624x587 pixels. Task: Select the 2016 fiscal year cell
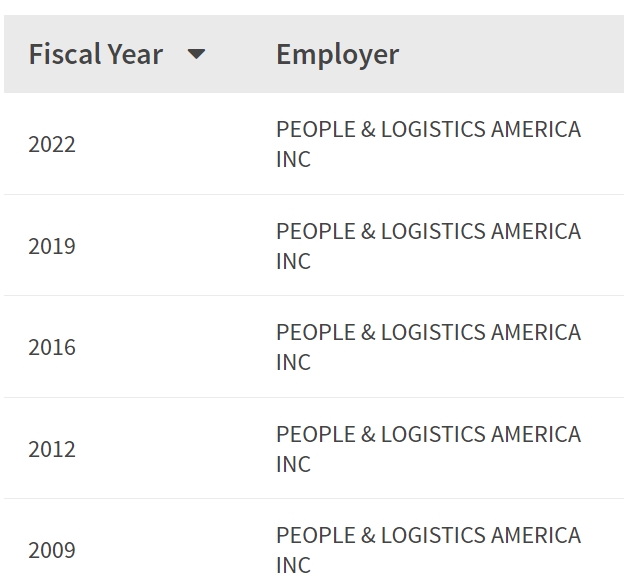click(52, 347)
